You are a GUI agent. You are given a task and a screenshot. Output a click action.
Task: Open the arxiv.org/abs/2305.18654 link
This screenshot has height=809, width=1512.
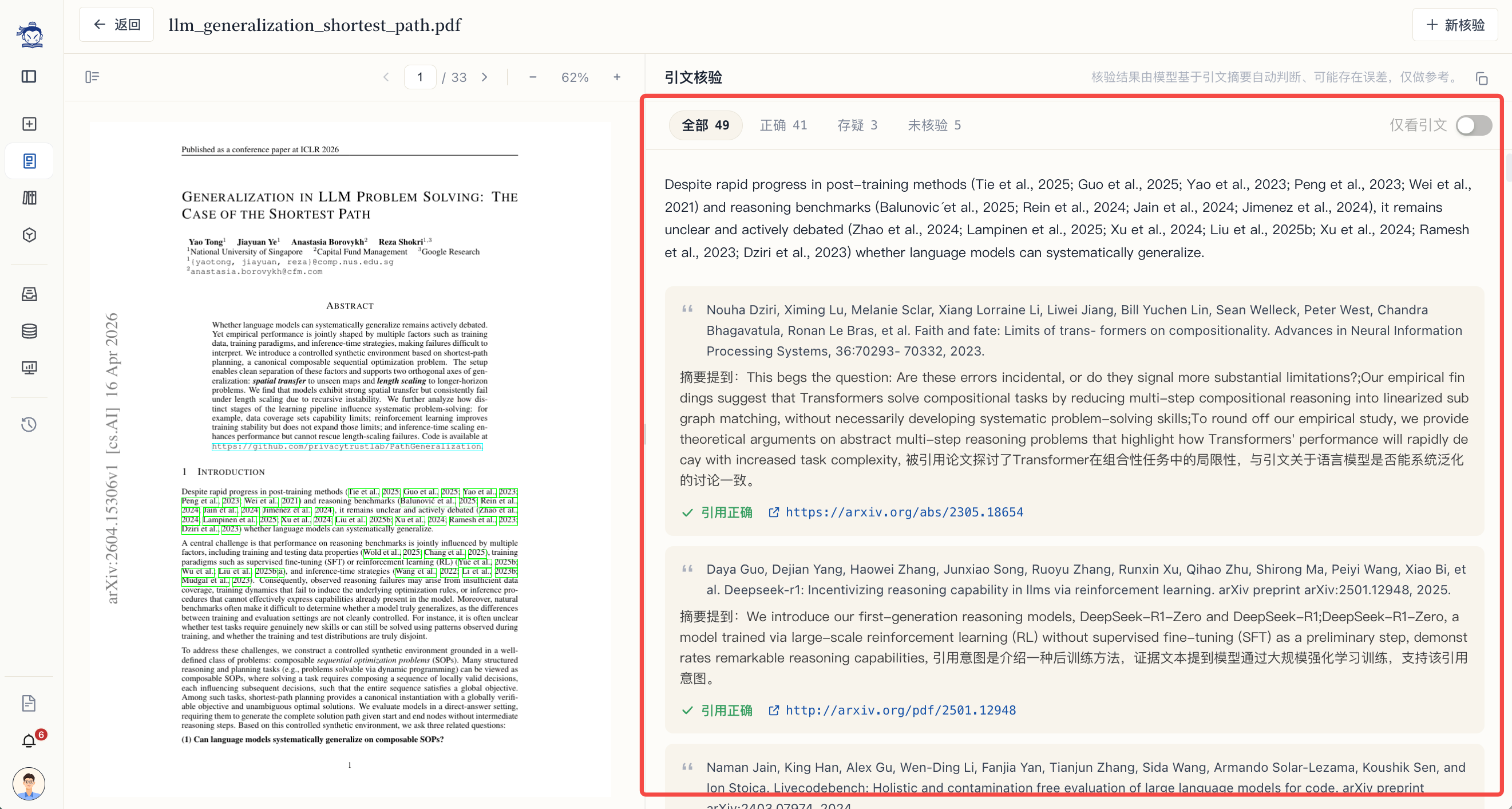point(904,512)
